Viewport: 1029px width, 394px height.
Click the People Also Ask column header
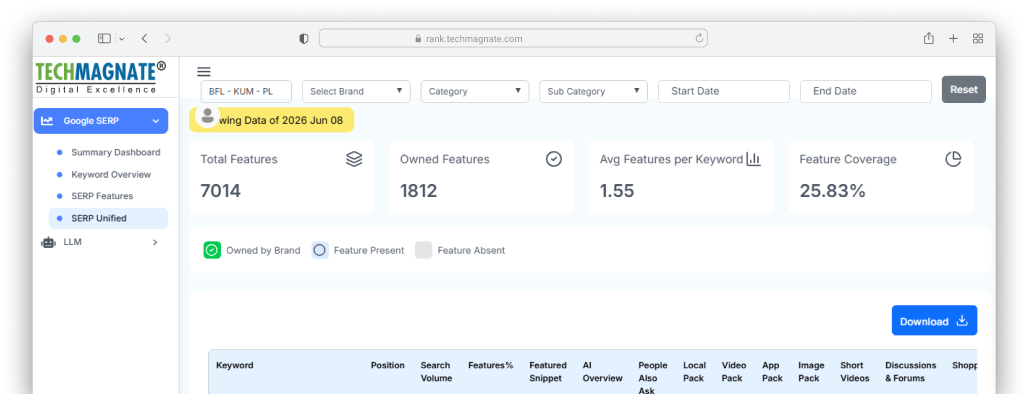click(x=653, y=377)
